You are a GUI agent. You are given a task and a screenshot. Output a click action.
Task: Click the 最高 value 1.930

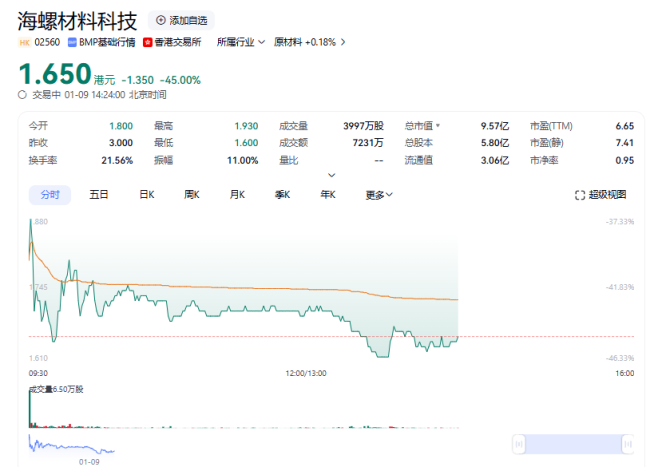coord(246,126)
